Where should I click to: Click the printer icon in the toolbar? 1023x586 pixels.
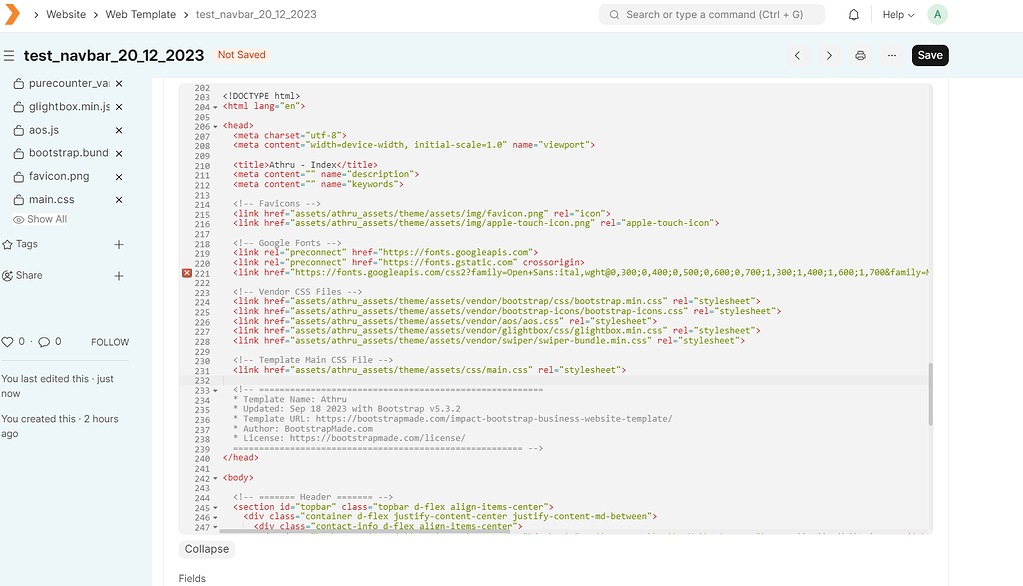[860, 55]
